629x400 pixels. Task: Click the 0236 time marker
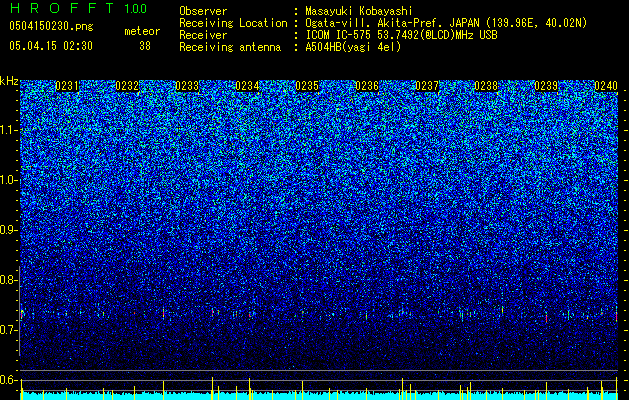point(367,86)
